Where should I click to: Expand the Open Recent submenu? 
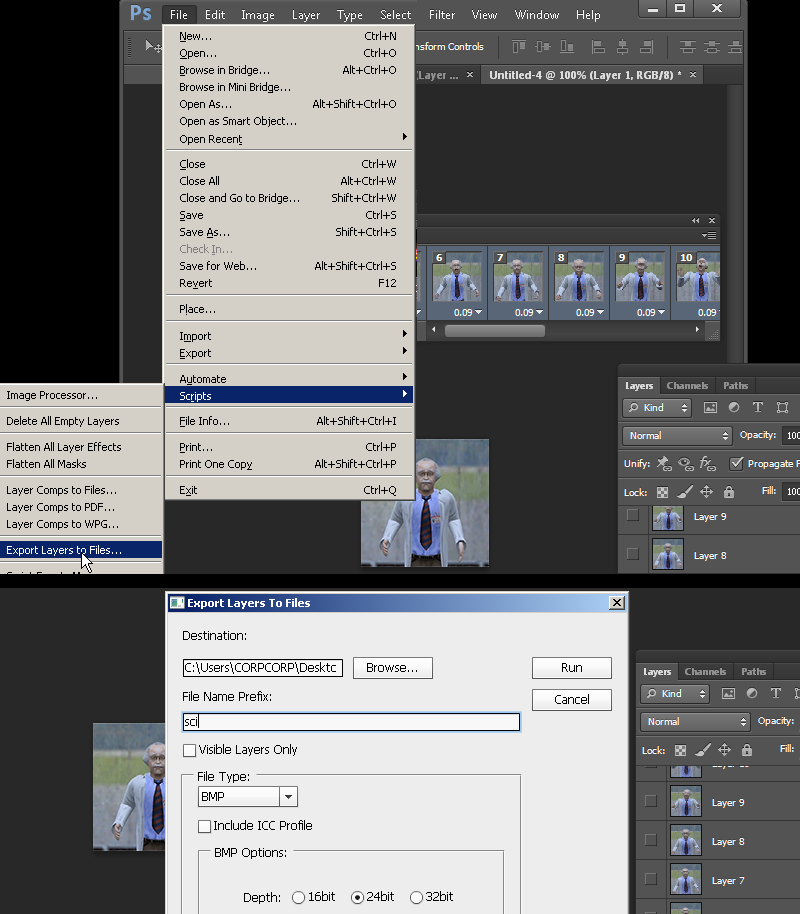pyautogui.click(x=289, y=139)
